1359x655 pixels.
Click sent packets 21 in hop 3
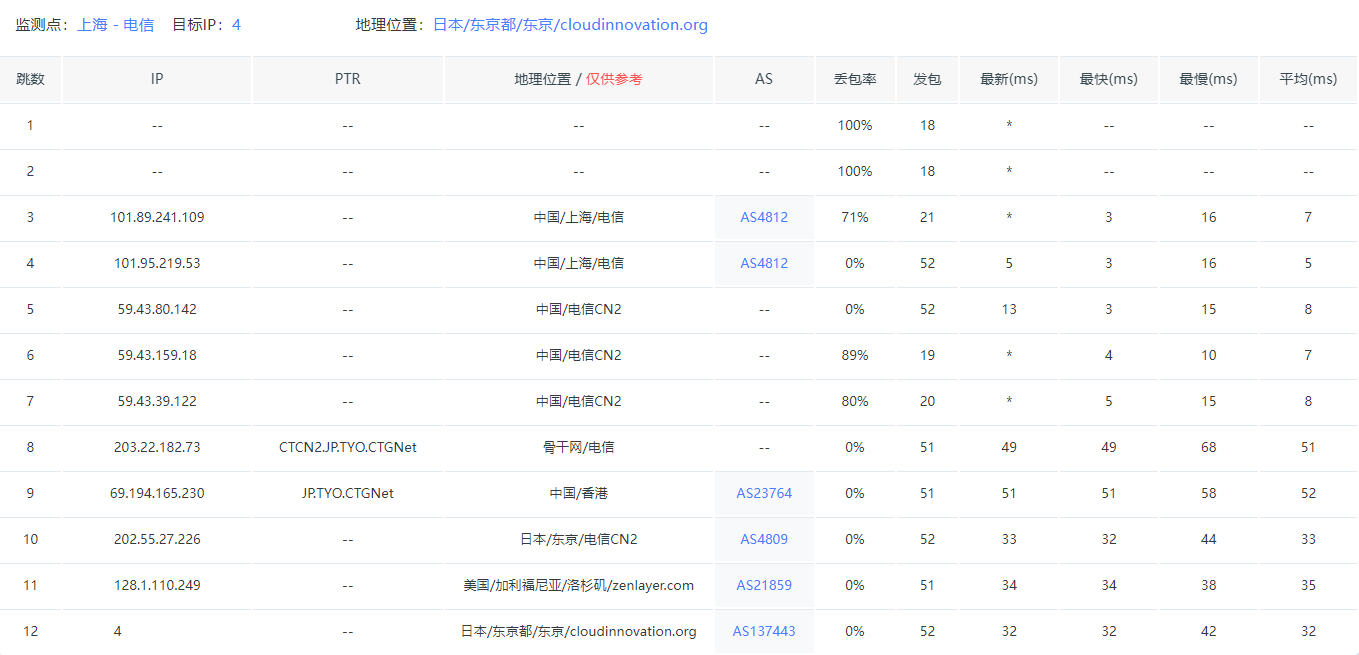pos(927,217)
